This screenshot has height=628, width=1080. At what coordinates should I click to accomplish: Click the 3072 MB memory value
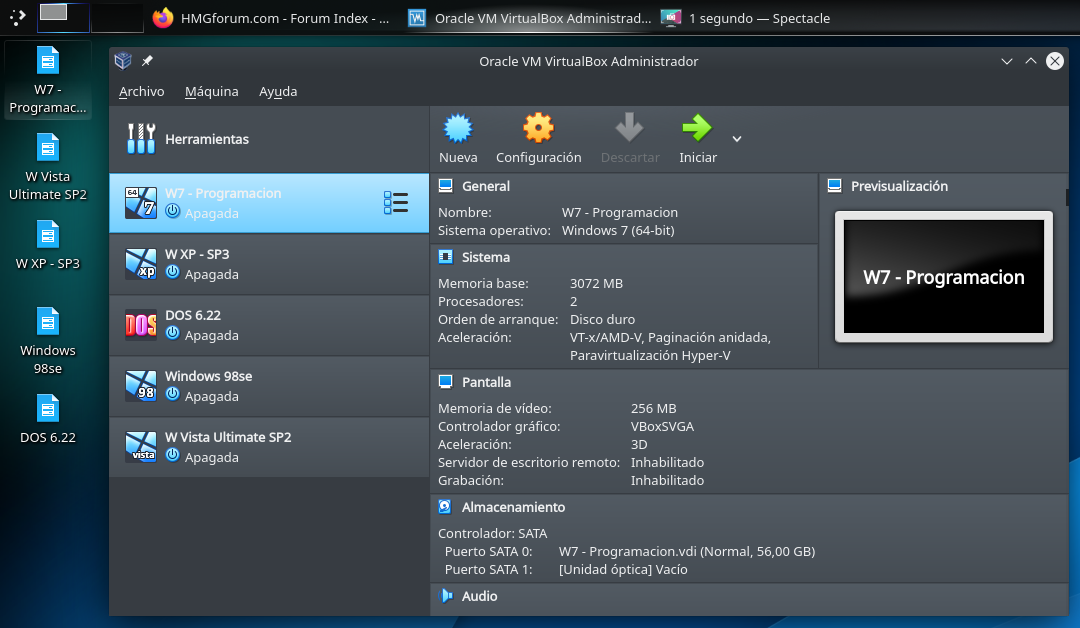click(596, 283)
